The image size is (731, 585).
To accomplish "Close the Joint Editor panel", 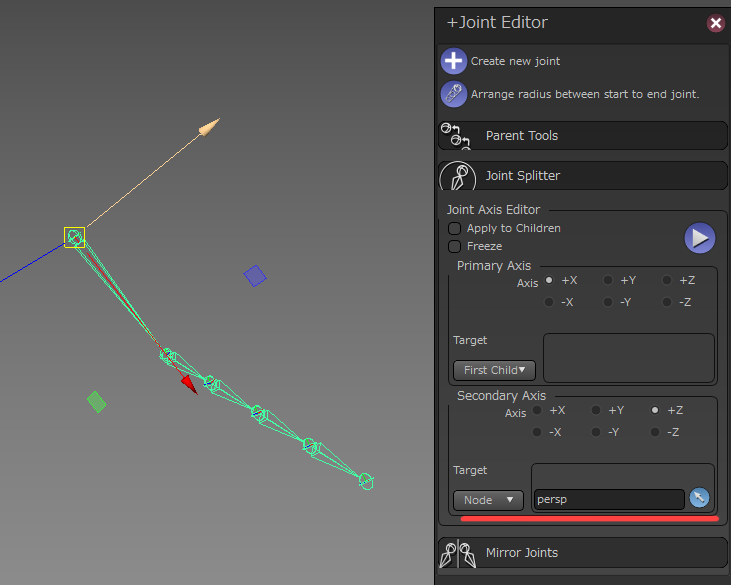I will pyautogui.click(x=716, y=22).
